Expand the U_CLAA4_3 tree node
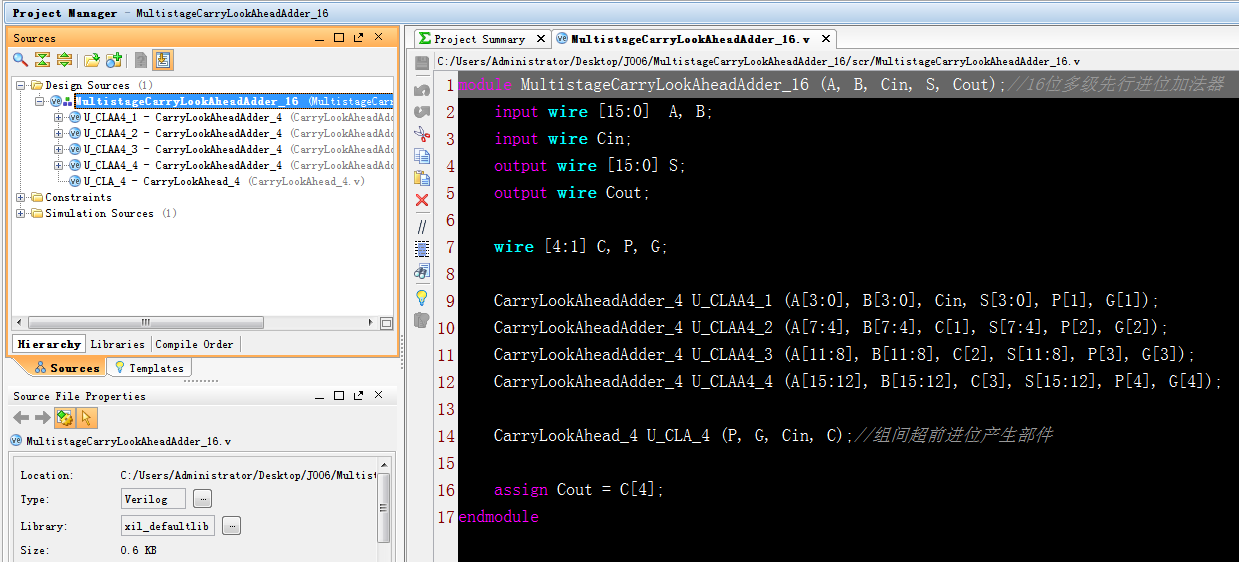The height and width of the screenshot is (562, 1239). click(59, 149)
